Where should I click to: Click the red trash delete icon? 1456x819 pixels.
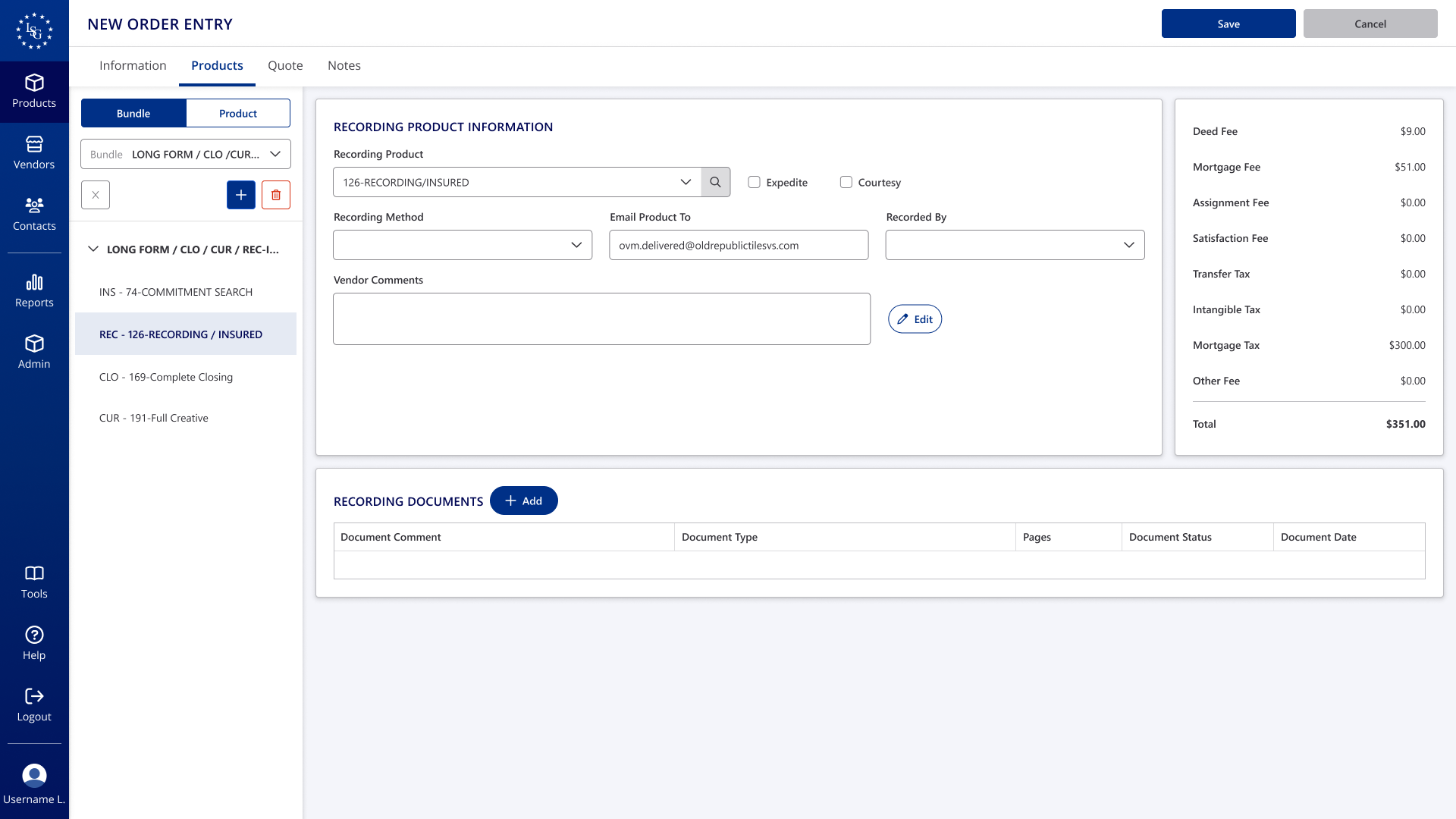click(x=276, y=195)
